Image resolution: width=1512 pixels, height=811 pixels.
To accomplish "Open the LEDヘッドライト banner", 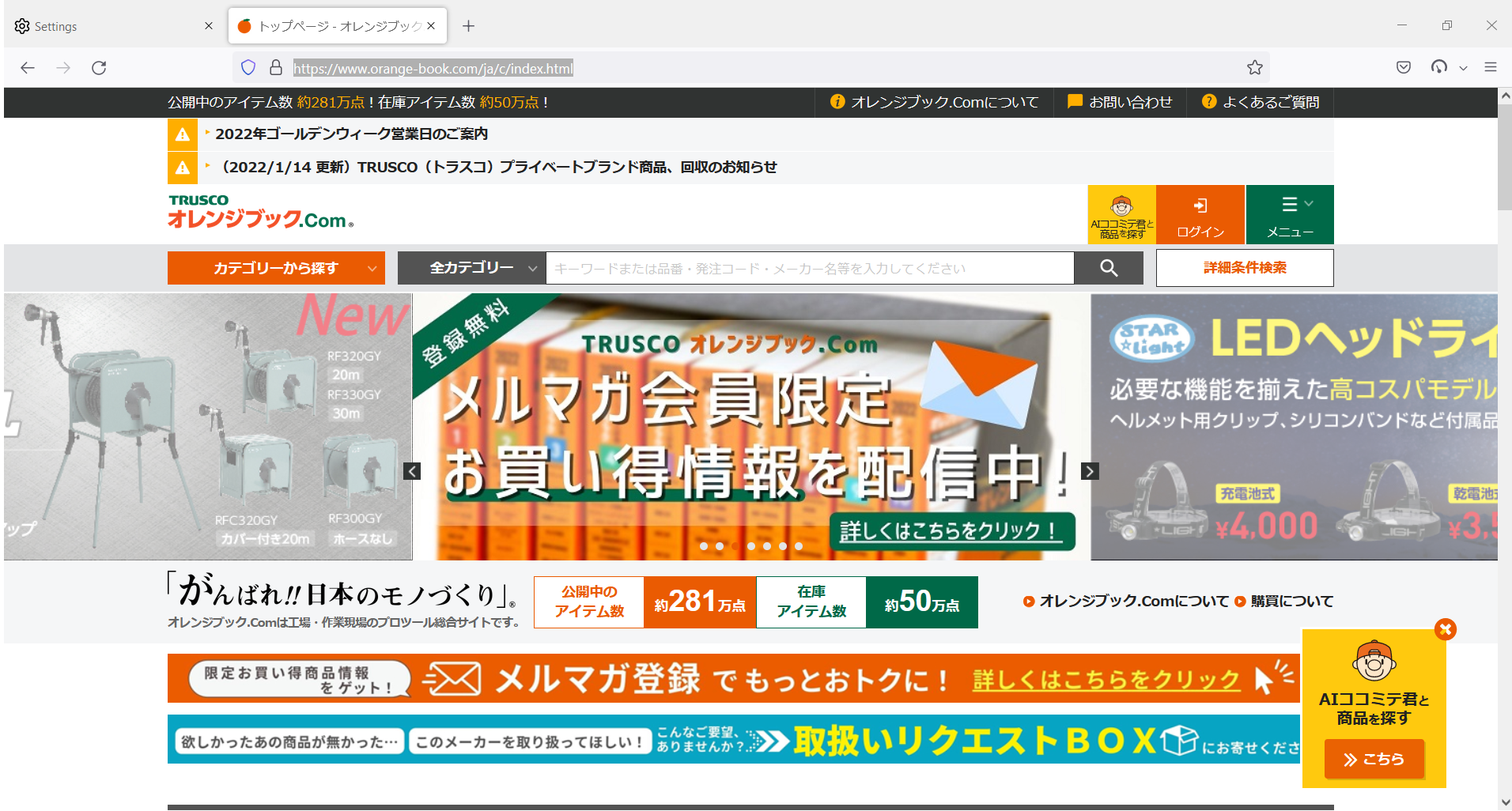I will 1295,427.
